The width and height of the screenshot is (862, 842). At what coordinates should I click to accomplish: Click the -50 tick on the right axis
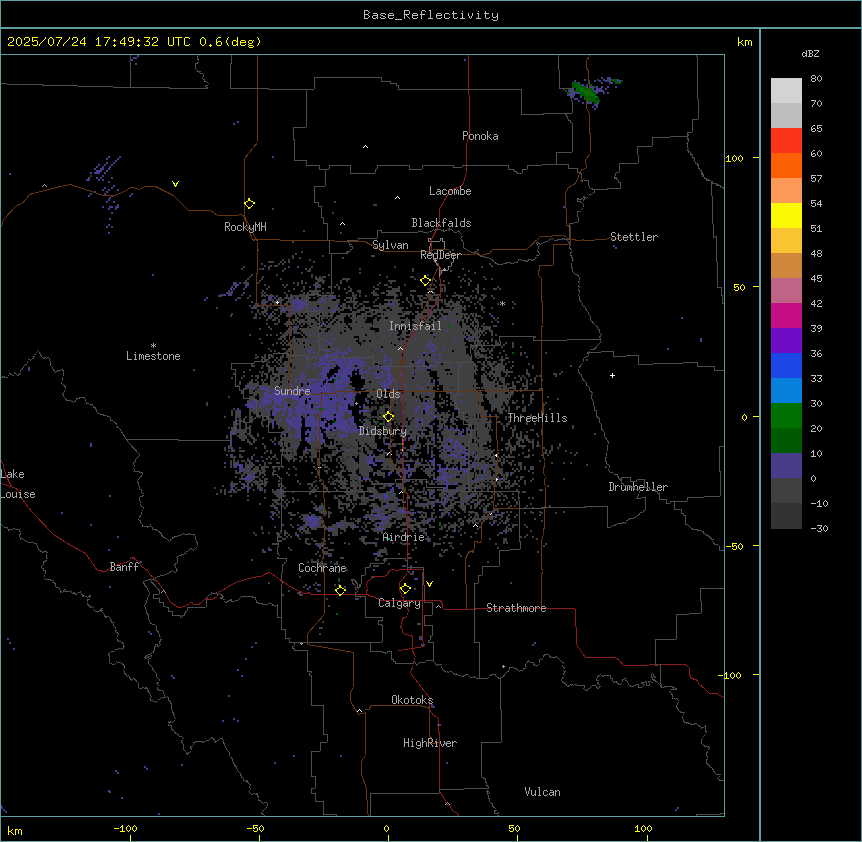pyautogui.click(x=734, y=546)
